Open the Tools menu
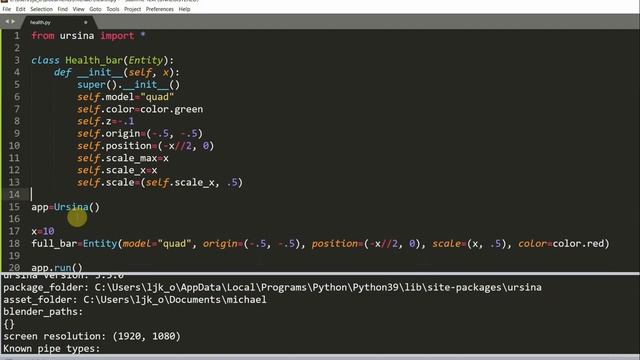The image size is (640, 360). pyautogui.click(x=113, y=9)
